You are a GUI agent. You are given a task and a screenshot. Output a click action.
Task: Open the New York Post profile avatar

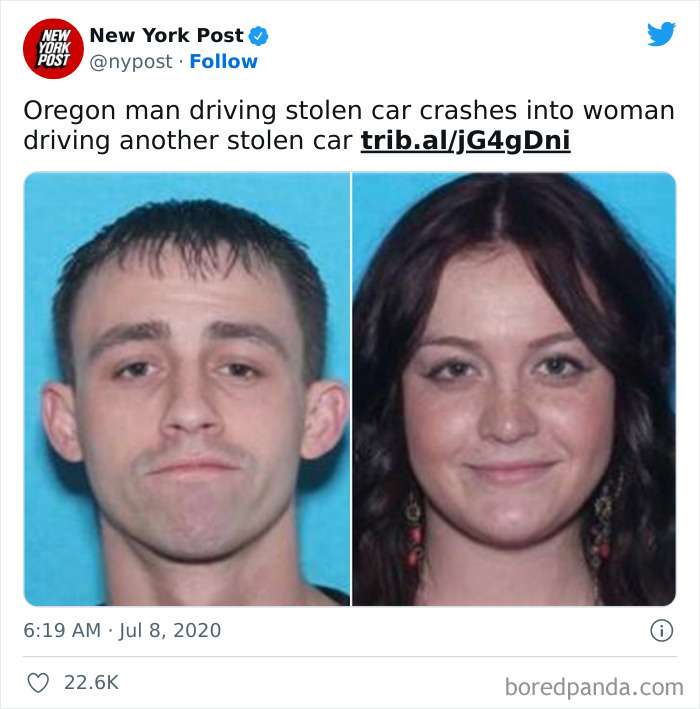coord(53,48)
